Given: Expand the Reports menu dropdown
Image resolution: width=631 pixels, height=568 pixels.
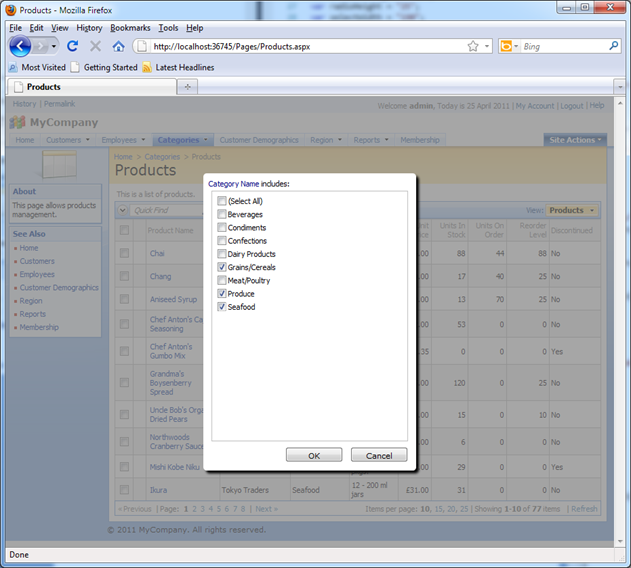Looking at the screenshot, I should click(x=387, y=140).
